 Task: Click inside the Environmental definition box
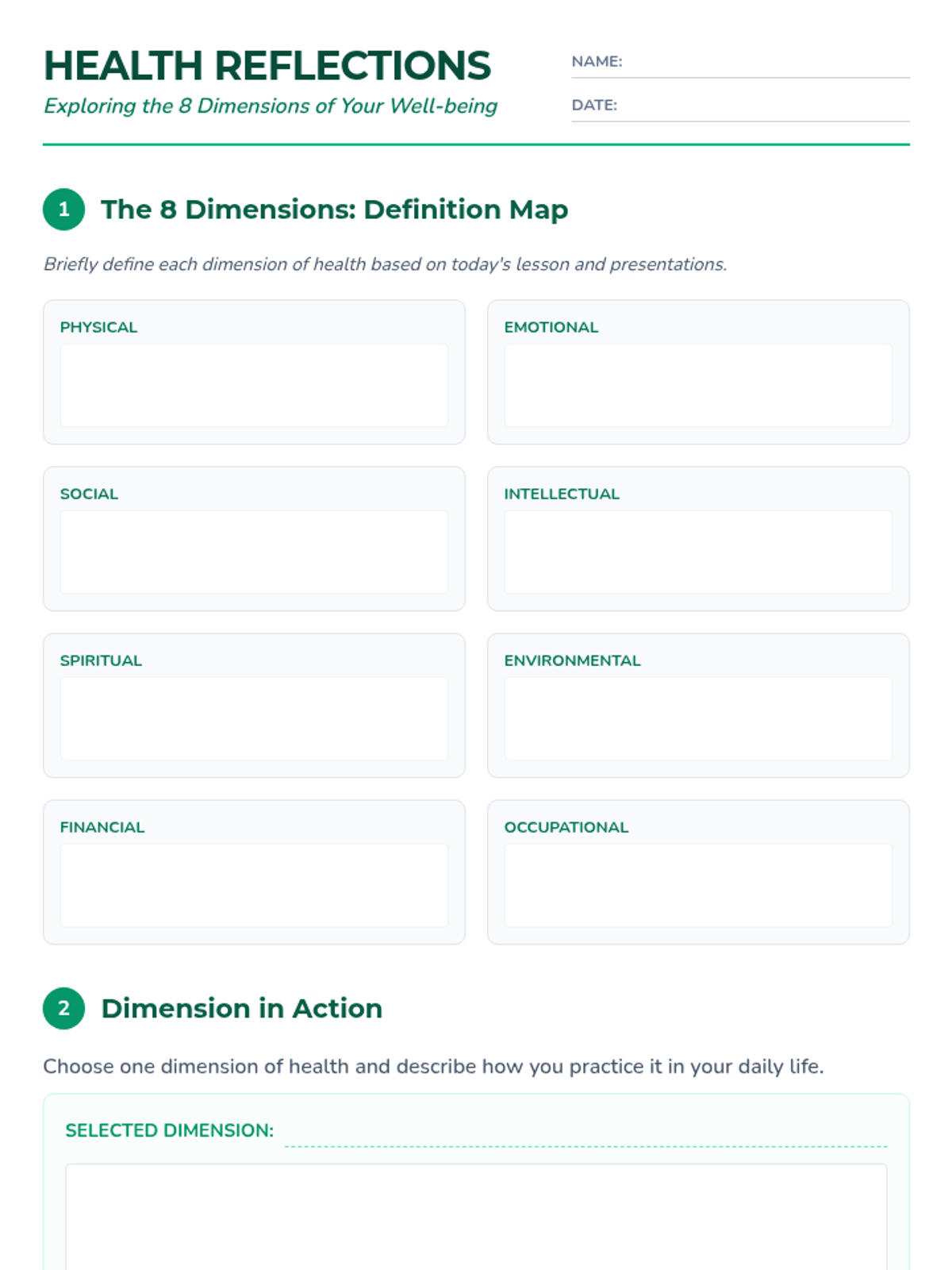click(698, 718)
